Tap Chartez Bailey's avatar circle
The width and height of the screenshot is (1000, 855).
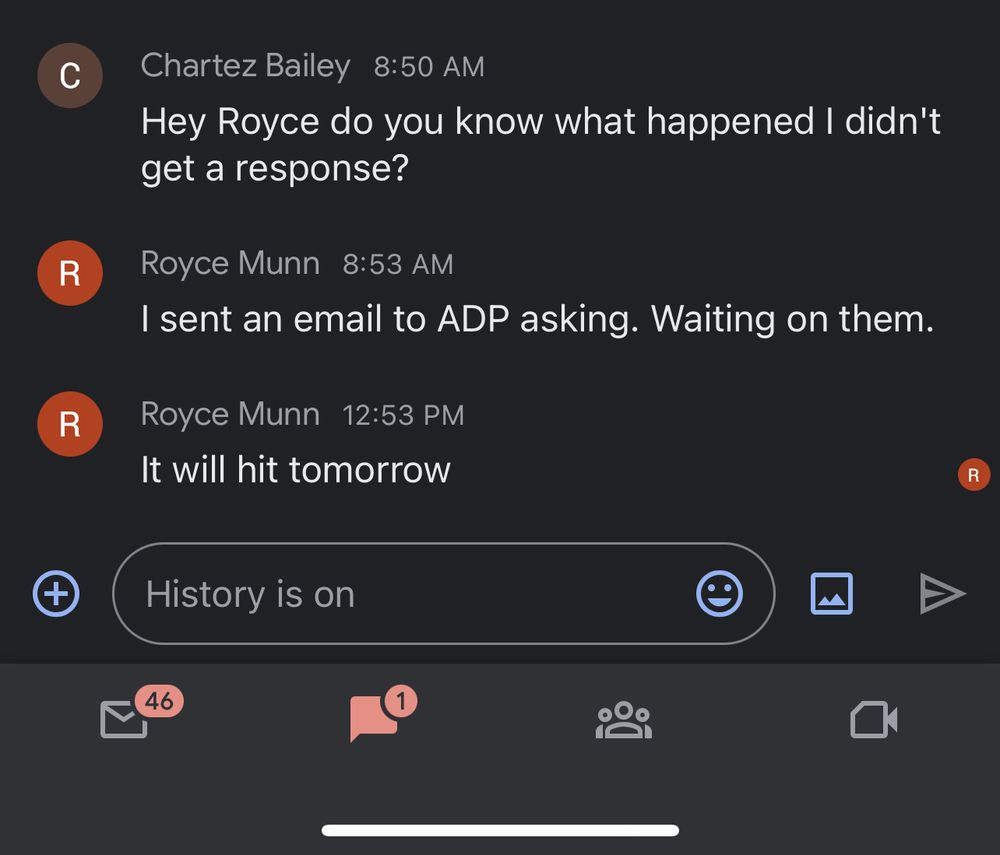click(x=70, y=75)
